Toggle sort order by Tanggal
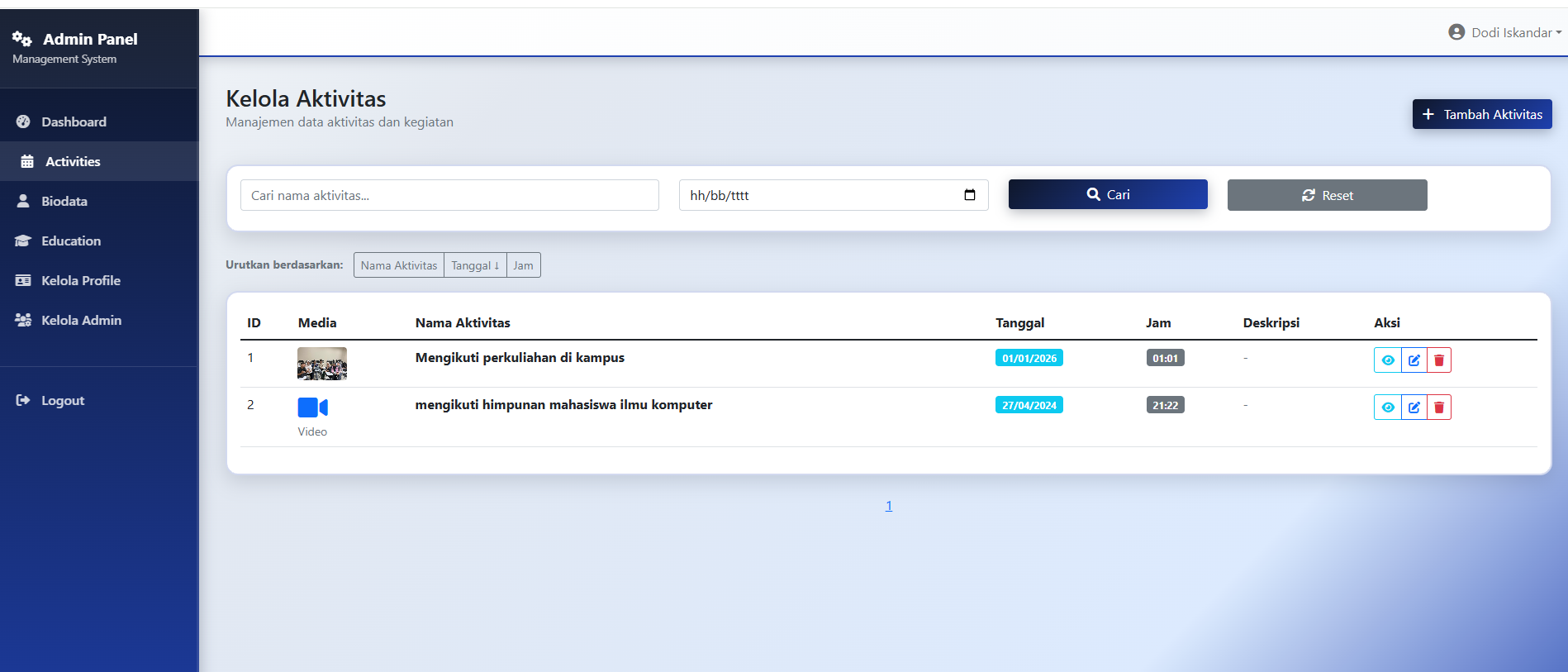Viewport: 1568px width, 672px height. click(x=475, y=265)
